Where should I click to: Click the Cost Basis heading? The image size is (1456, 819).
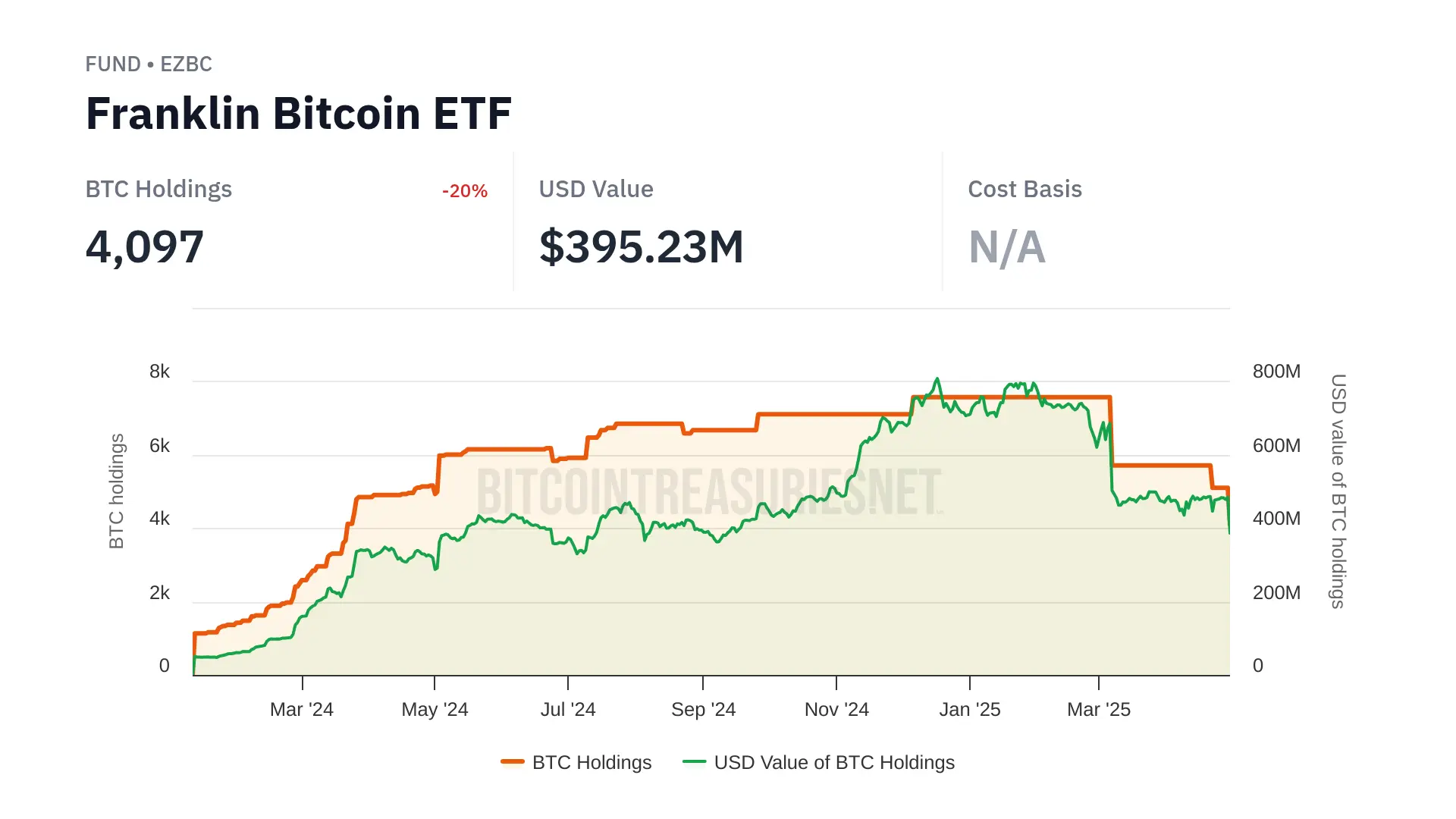point(1025,190)
